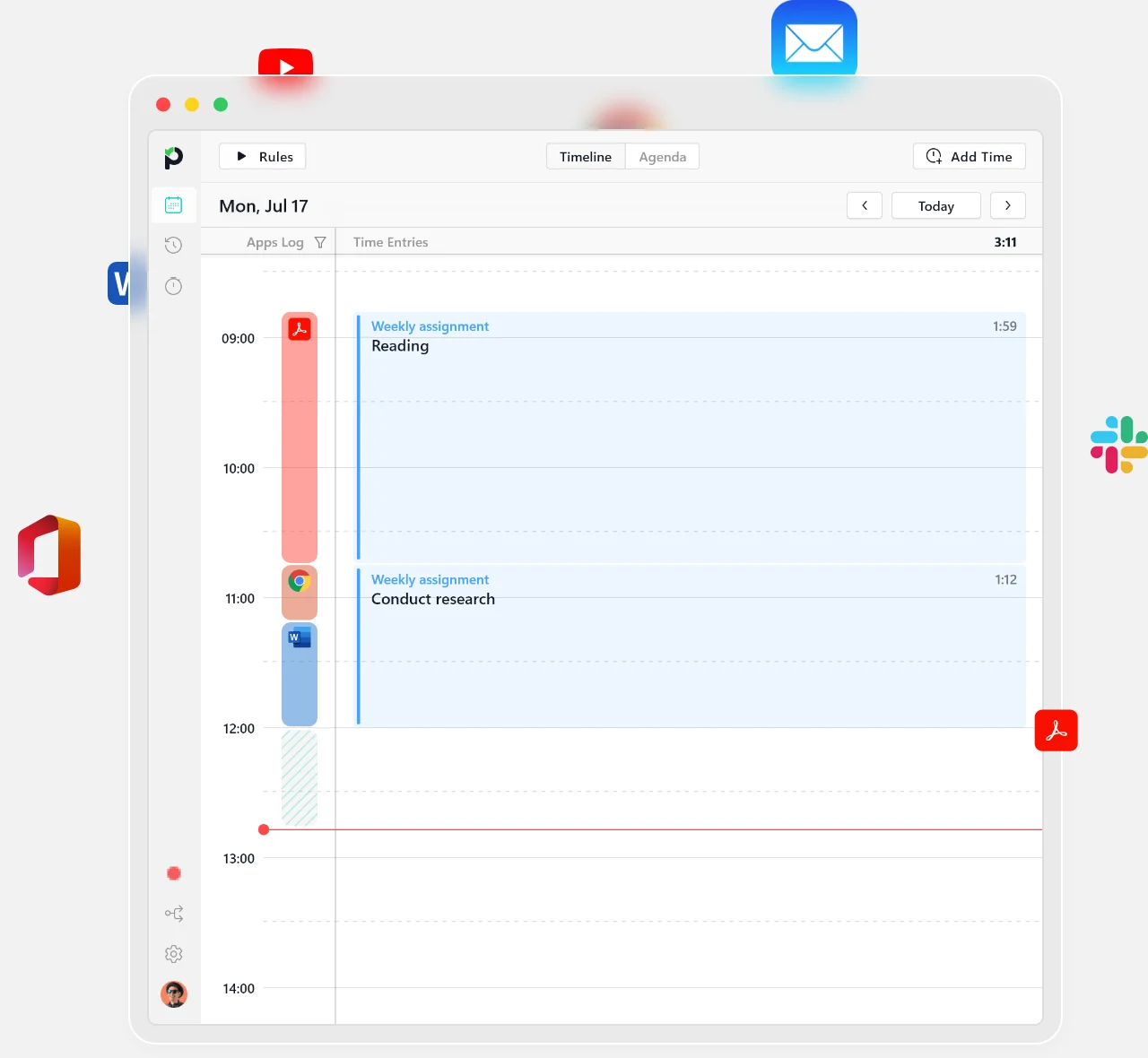Open the timer stopwatch icon in sidebar
Image resolution: width=1148 pixels, height=1058 pixels.
click(174, 286)
